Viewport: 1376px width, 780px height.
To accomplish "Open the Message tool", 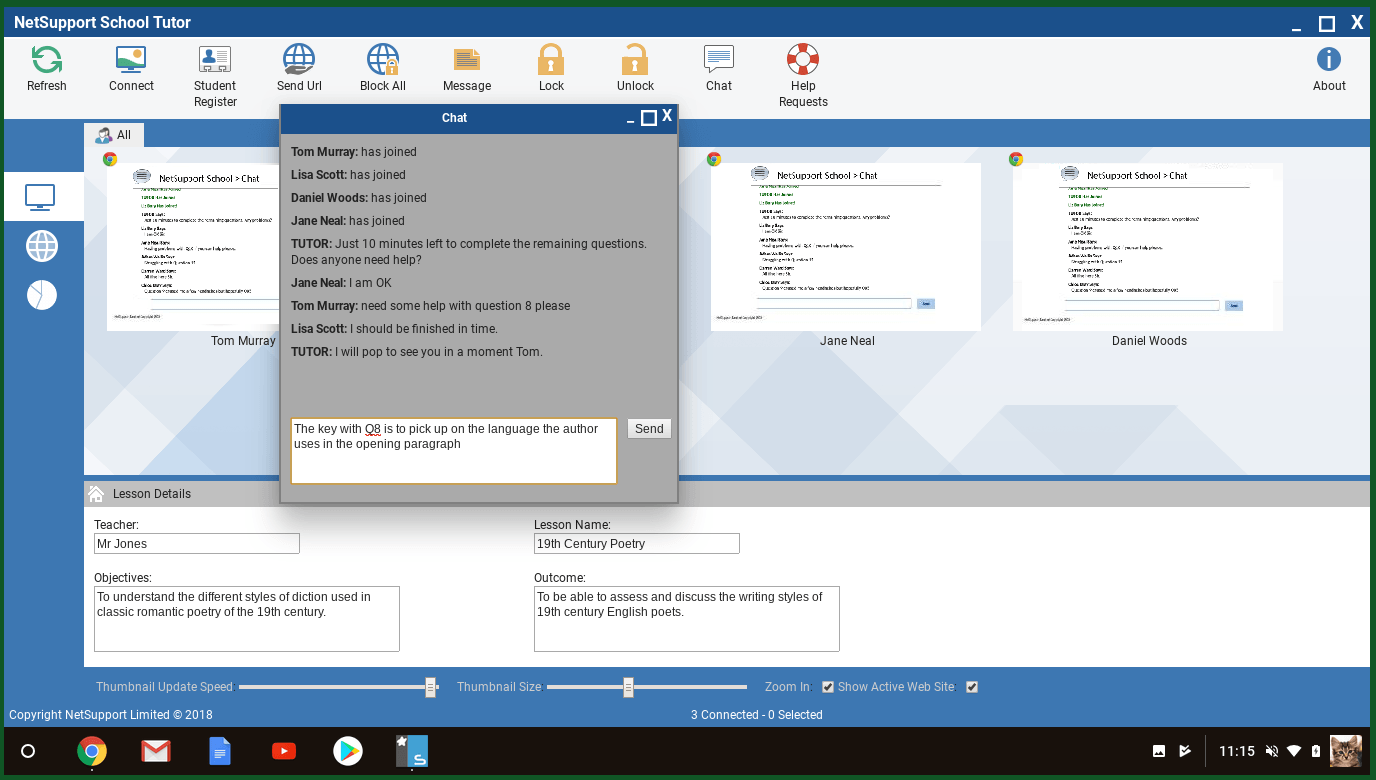I will click(467, 61).
